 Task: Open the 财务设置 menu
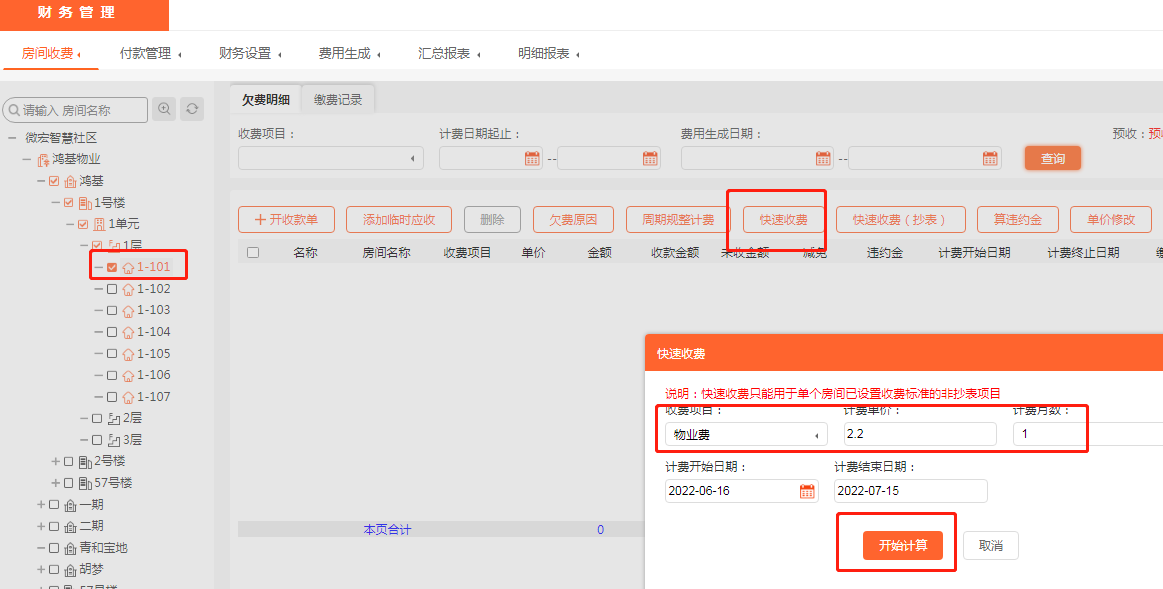(246, 54)
